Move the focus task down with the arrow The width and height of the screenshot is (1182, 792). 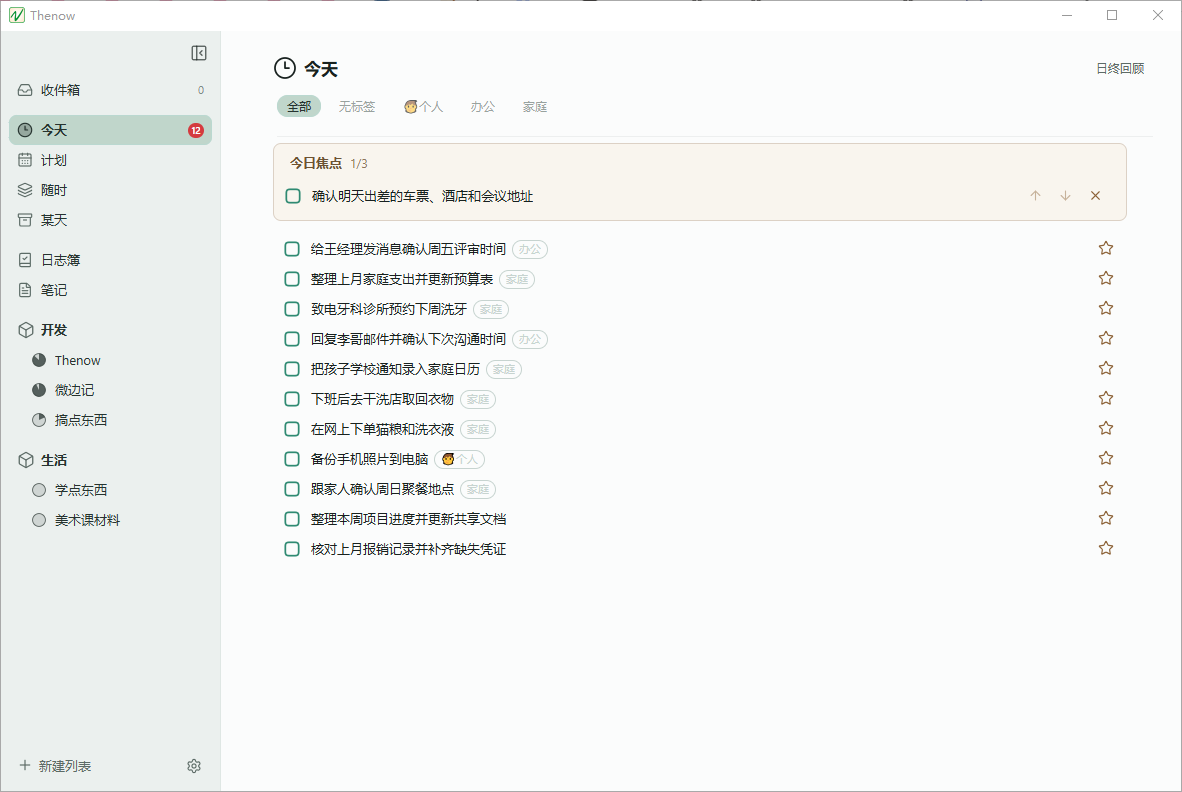point(1065,196)
